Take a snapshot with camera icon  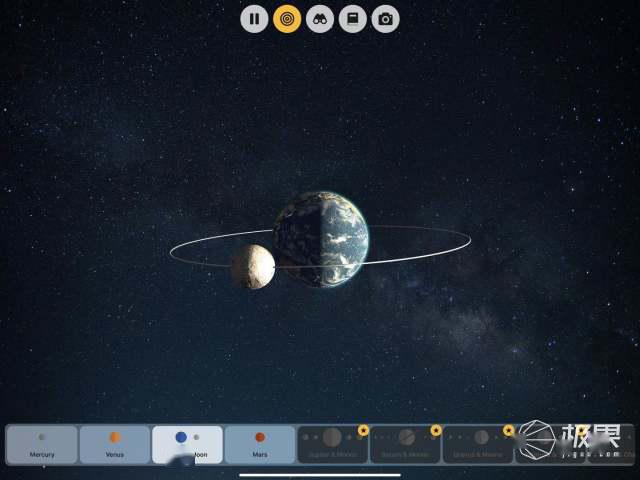pyautogui.click(x=385, y=19)
